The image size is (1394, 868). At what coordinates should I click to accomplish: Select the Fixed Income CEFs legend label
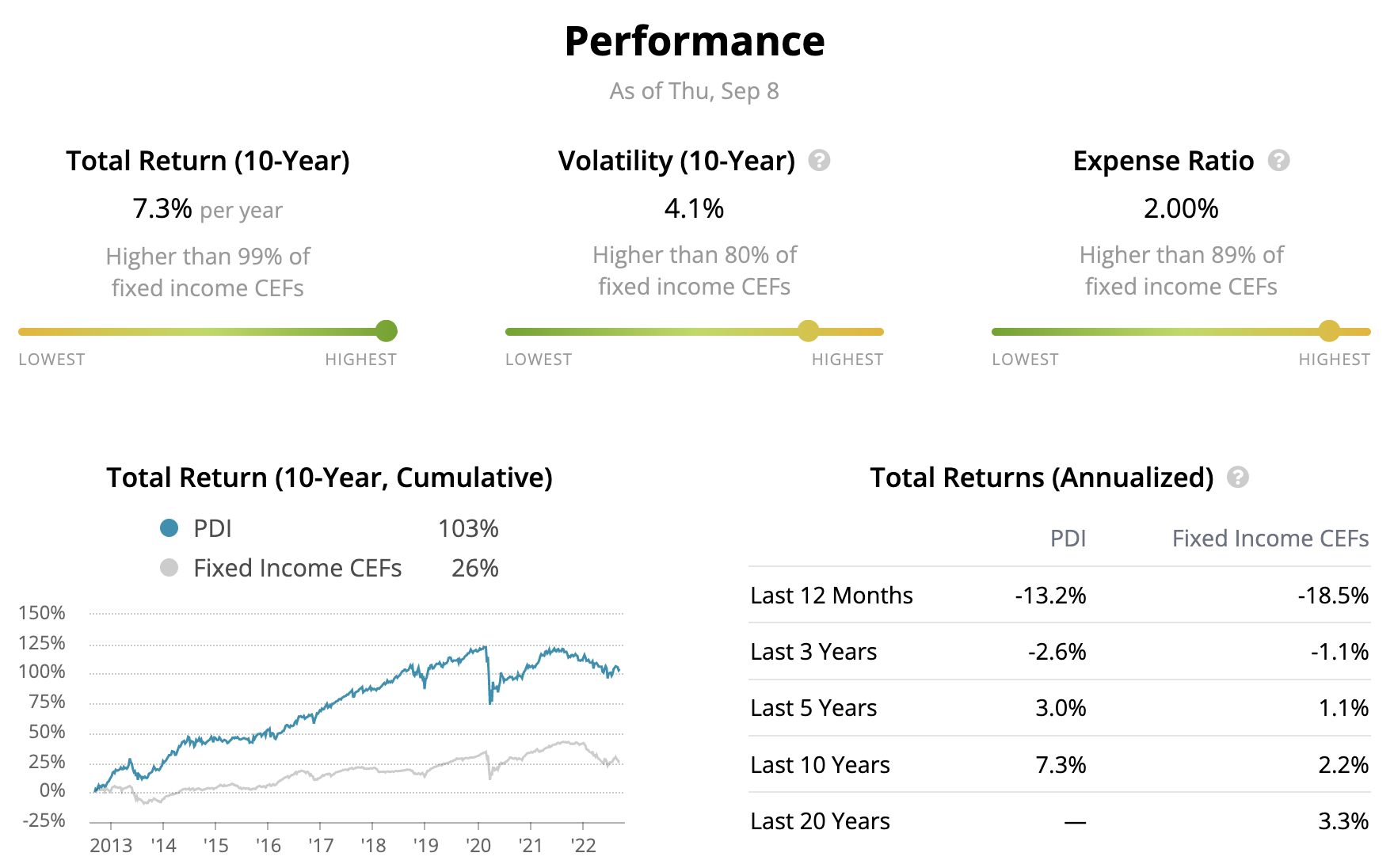tap(297, 568)
